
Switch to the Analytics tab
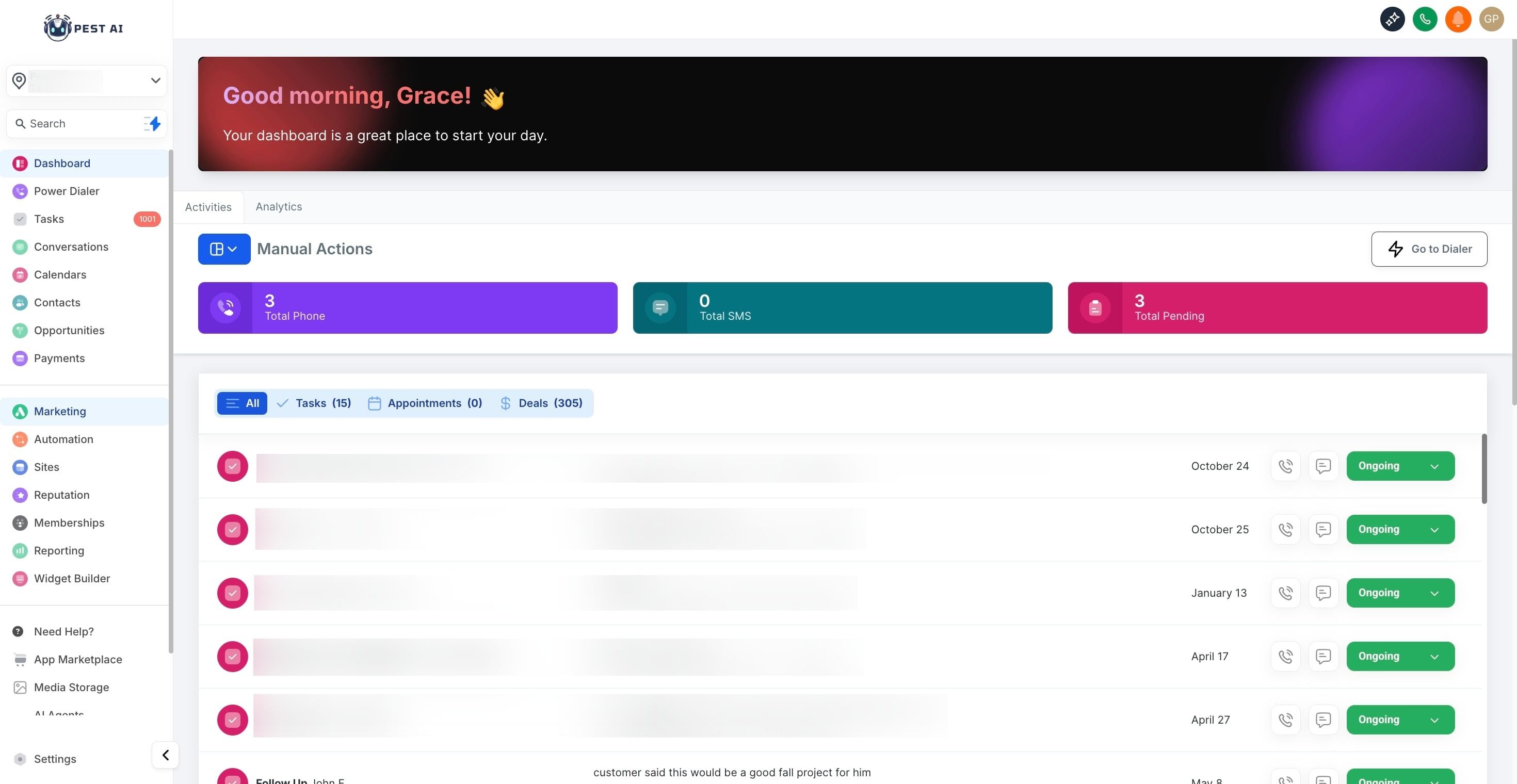pyautogui.click(x=279, y=207)
